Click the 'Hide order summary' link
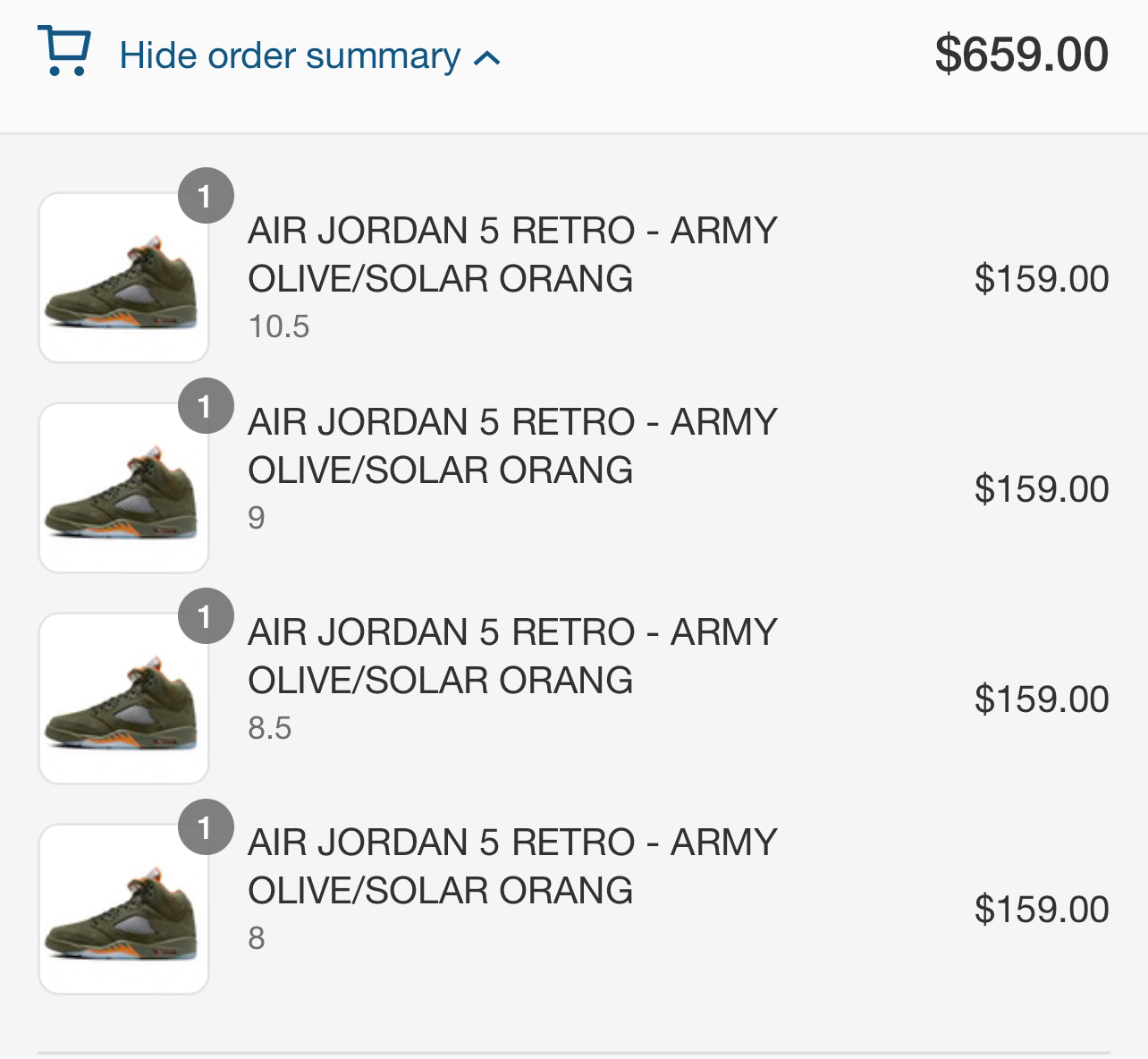This screenshot has height=1059, width=1148. tap(290, 56)
